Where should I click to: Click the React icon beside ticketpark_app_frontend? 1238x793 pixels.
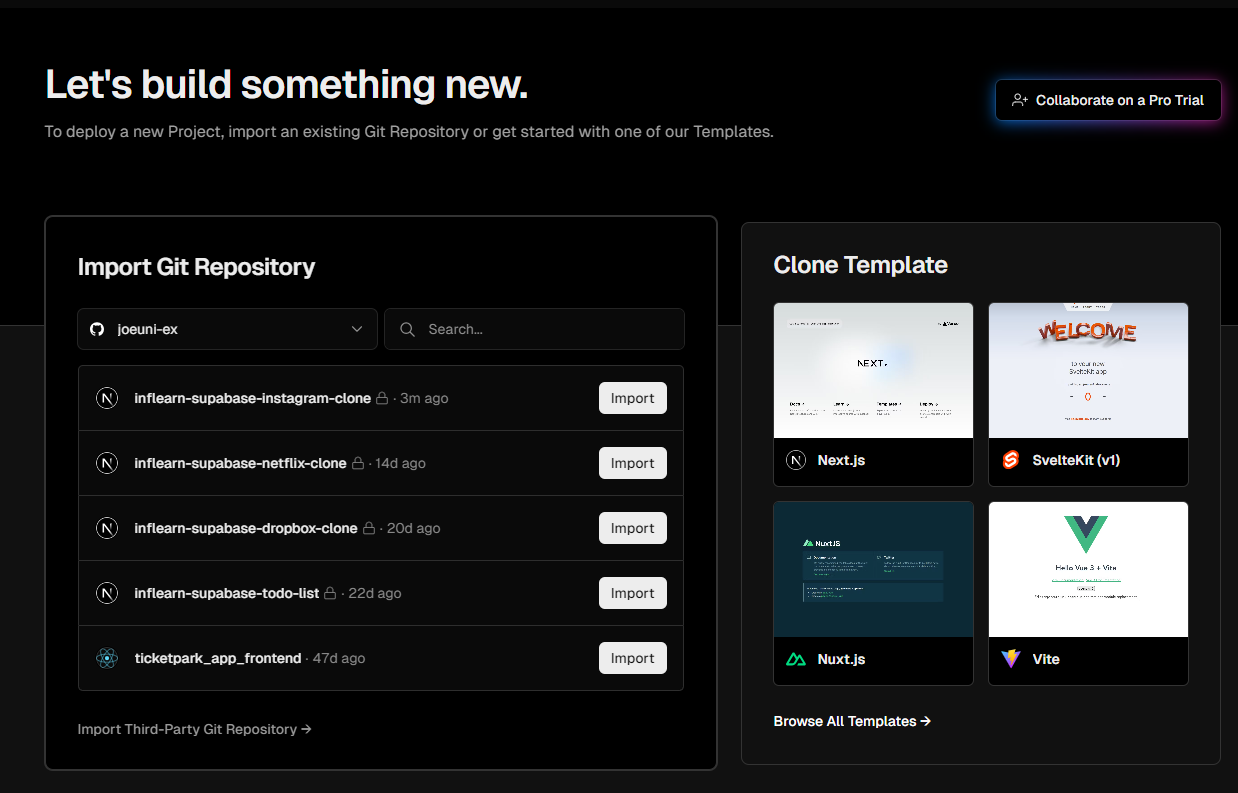[107, 658]
